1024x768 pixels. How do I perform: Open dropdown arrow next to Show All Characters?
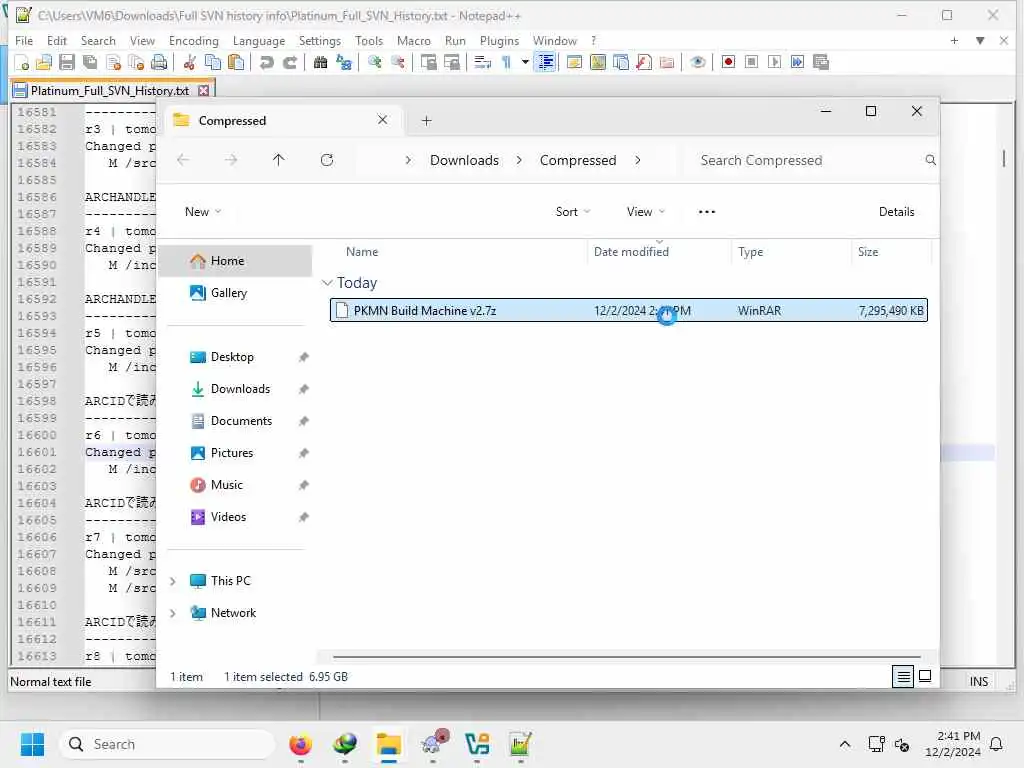(x=524, y=62)
